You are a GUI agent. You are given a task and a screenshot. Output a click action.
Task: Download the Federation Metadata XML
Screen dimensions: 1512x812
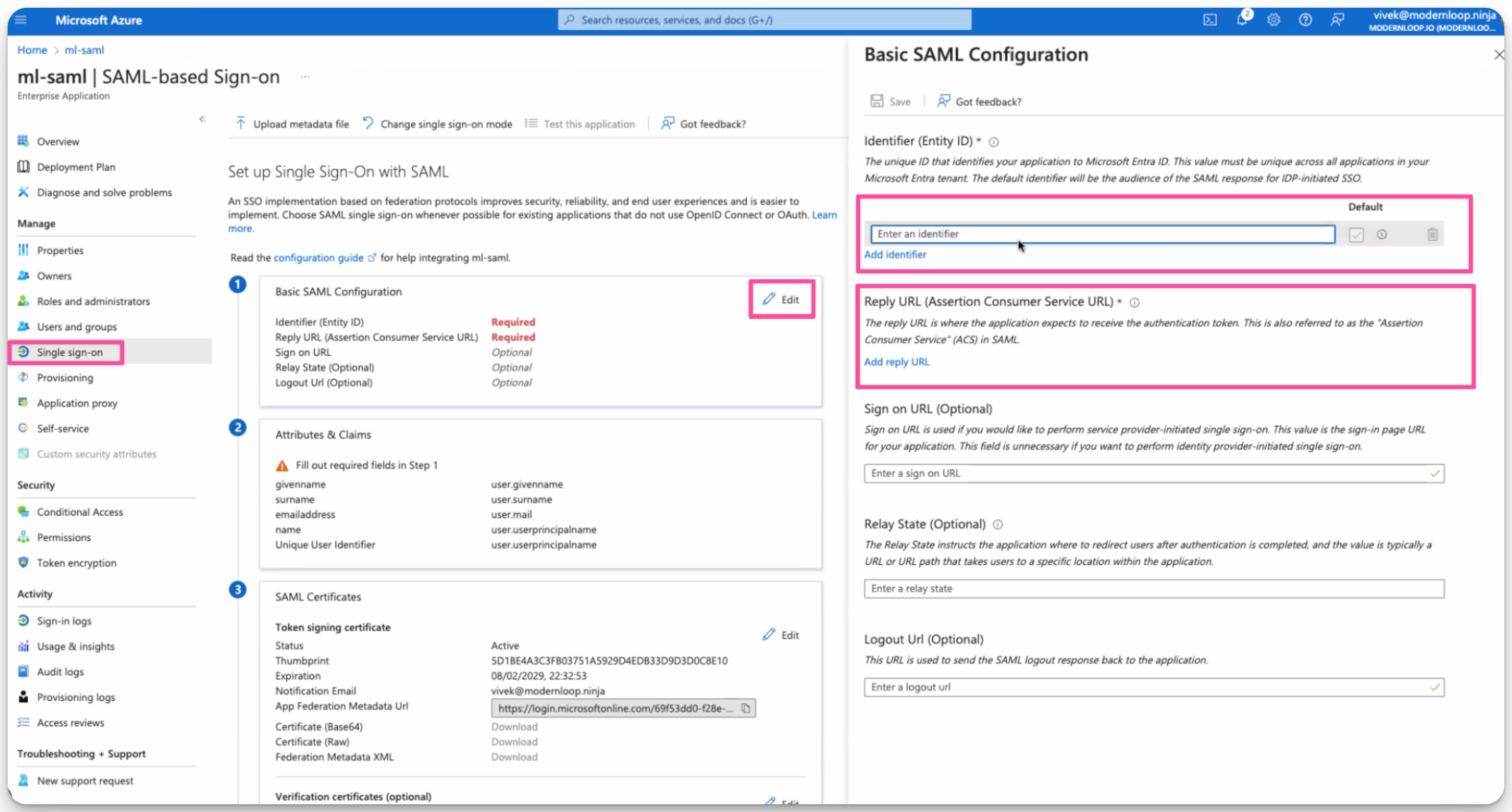point(514,758)
